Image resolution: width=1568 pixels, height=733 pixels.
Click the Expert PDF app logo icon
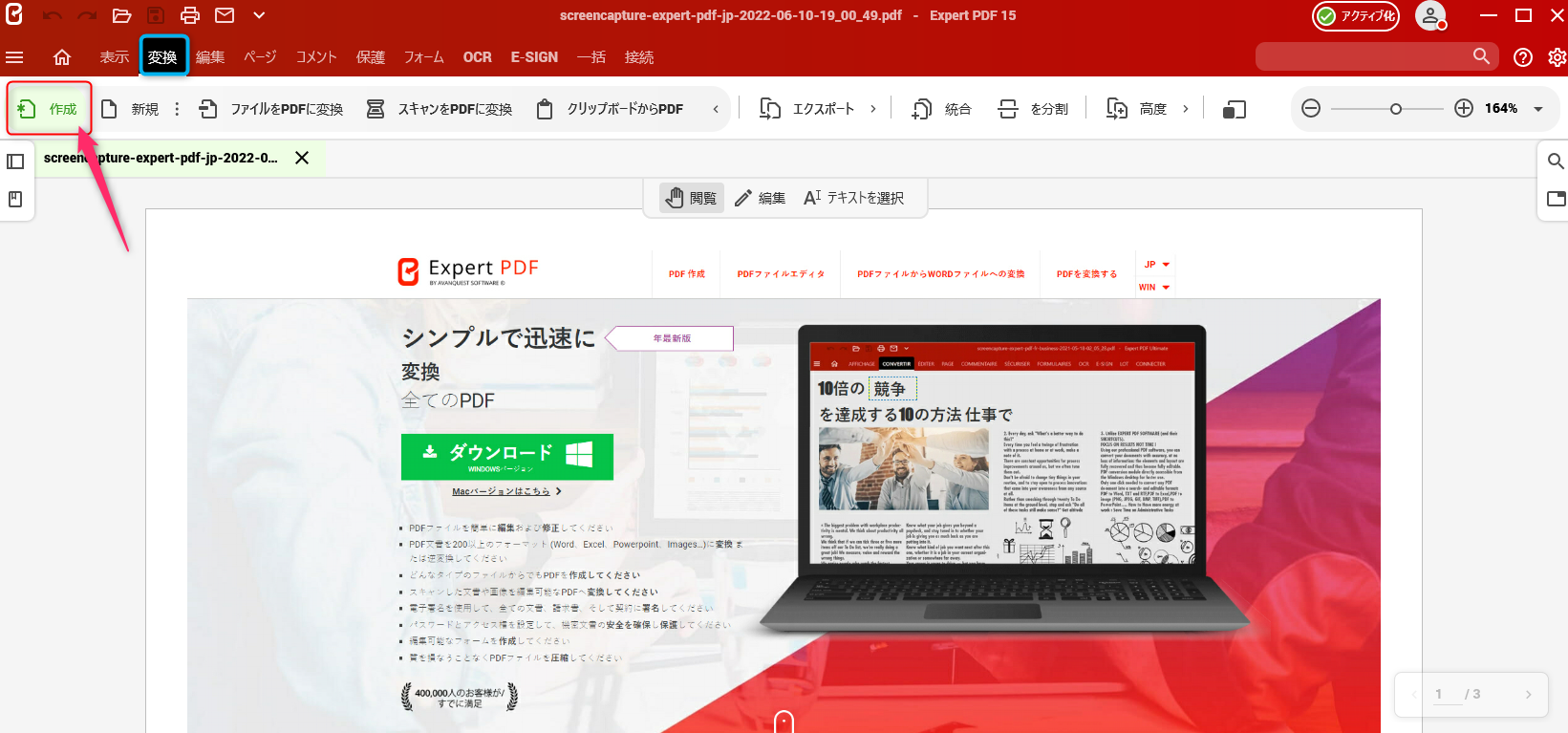tap(14, 14)
